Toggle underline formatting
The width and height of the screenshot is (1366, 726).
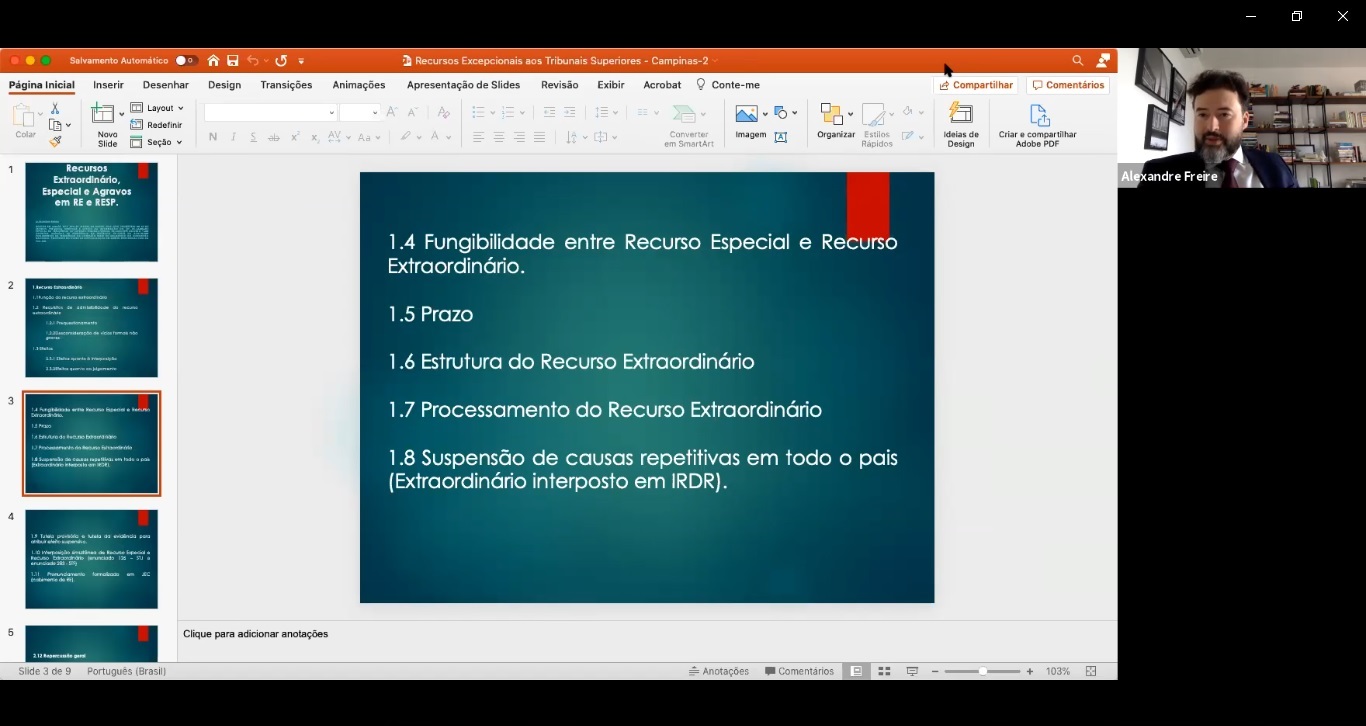[253, 137]
